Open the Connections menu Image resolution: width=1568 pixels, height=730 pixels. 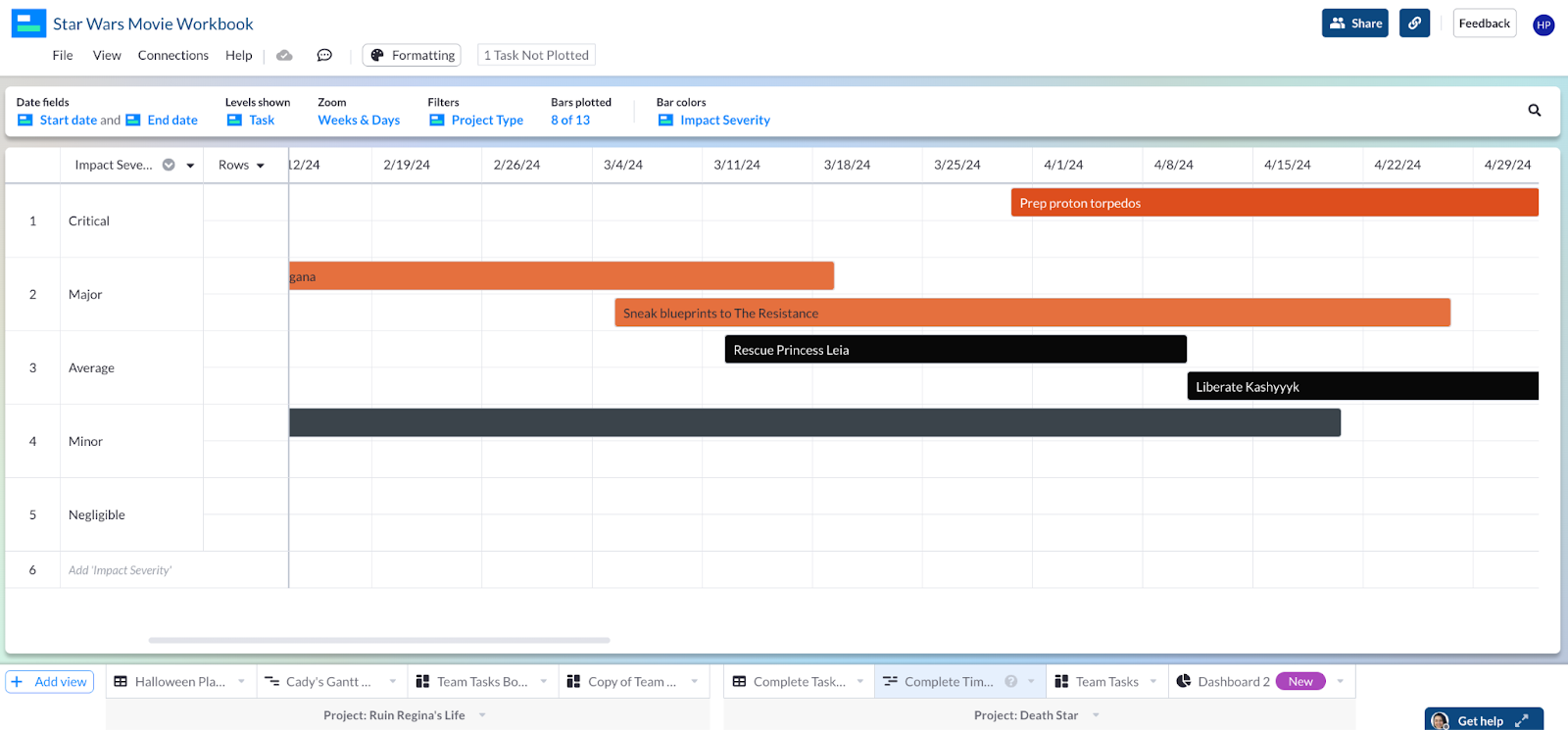point(173,56)
